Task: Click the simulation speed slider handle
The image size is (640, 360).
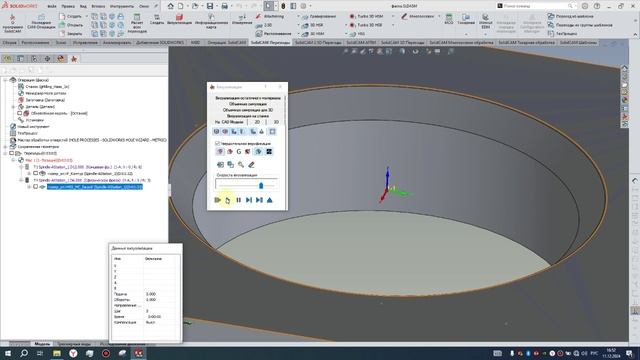Action: pos(261,185)
